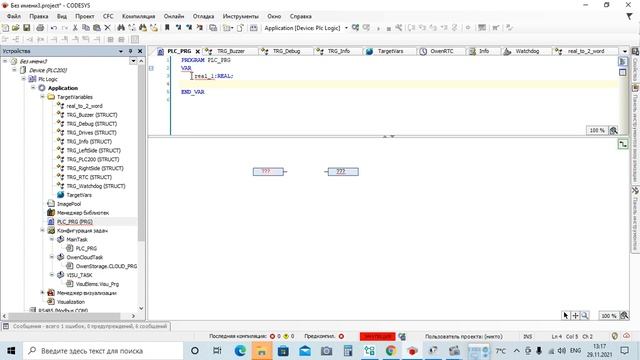Open the Инструменты menu
The width and height of the screenshot is (640, 360).
click(240, 16)
